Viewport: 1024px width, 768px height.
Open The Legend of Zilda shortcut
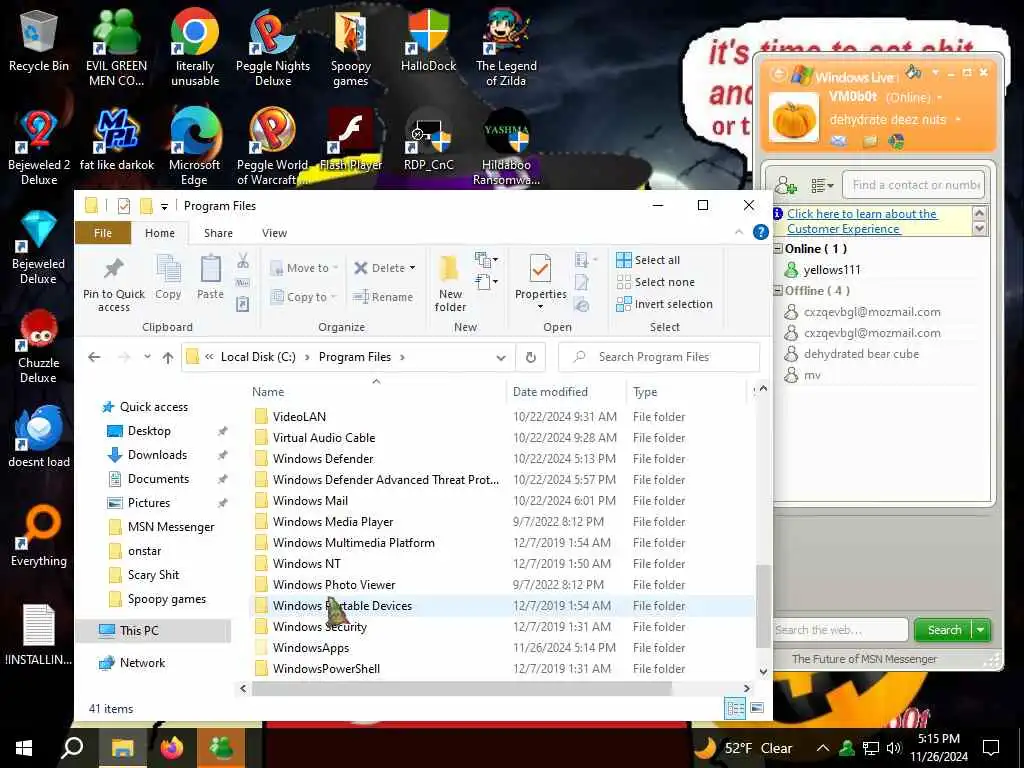pyautogui.click(x=506, y=49)
